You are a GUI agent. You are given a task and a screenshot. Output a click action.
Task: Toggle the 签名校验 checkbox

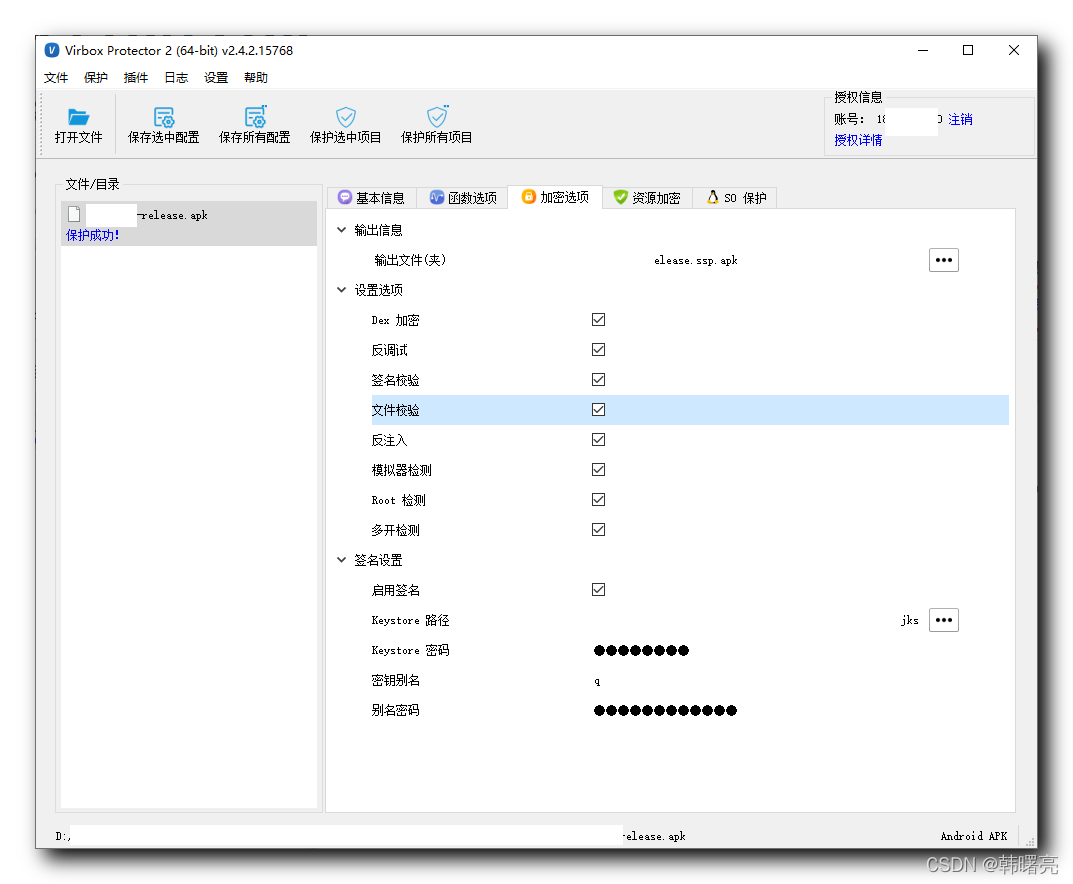click(598, 380)
